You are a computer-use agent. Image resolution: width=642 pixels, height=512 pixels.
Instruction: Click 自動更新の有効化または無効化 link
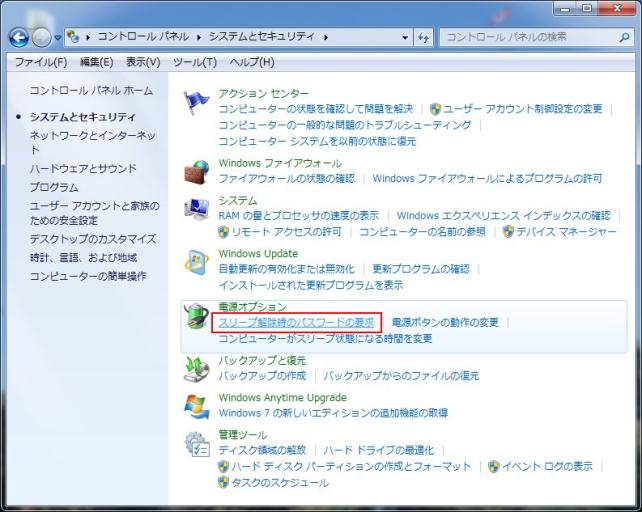tap(287, 269)
